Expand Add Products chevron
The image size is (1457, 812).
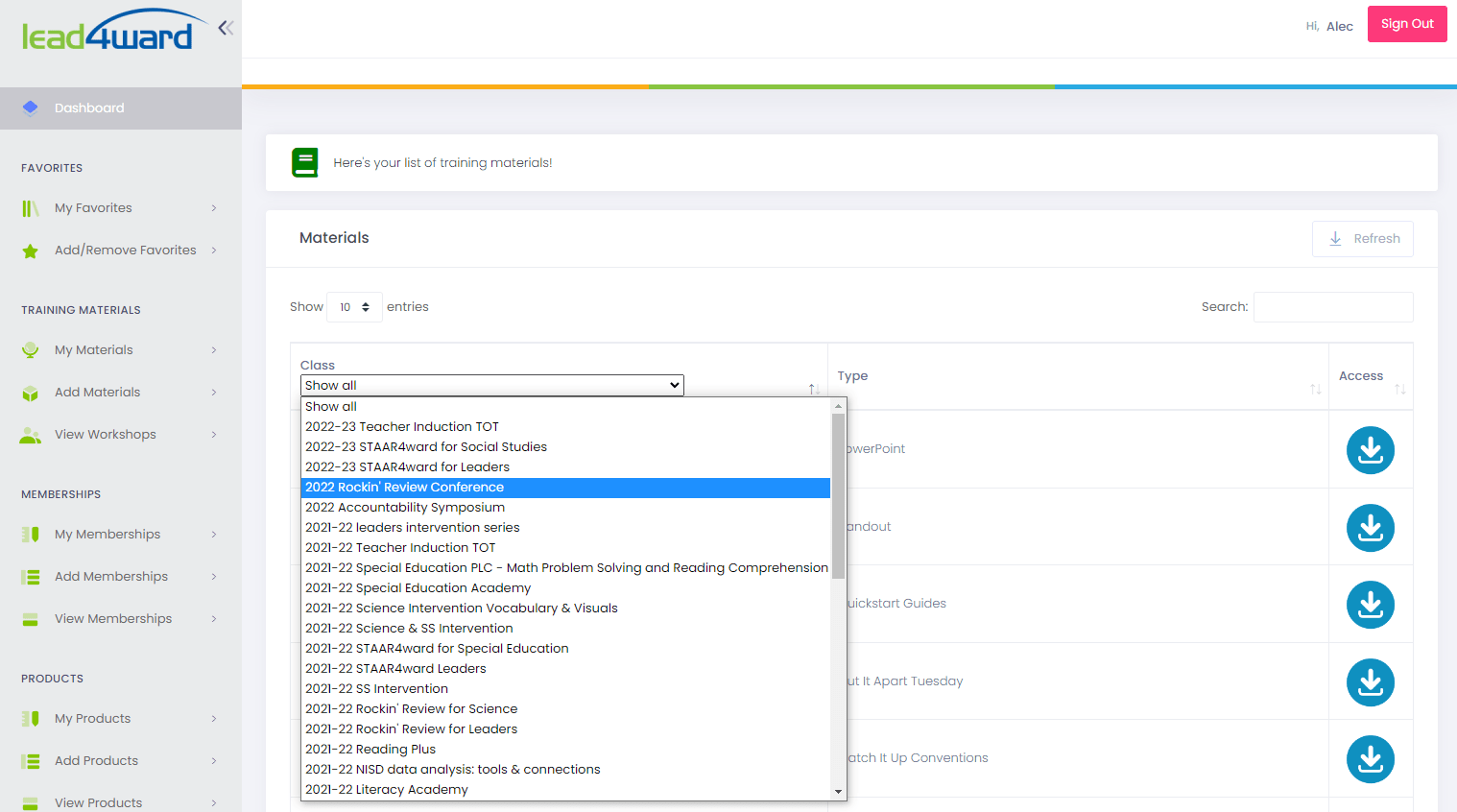(x=214, y=761)
